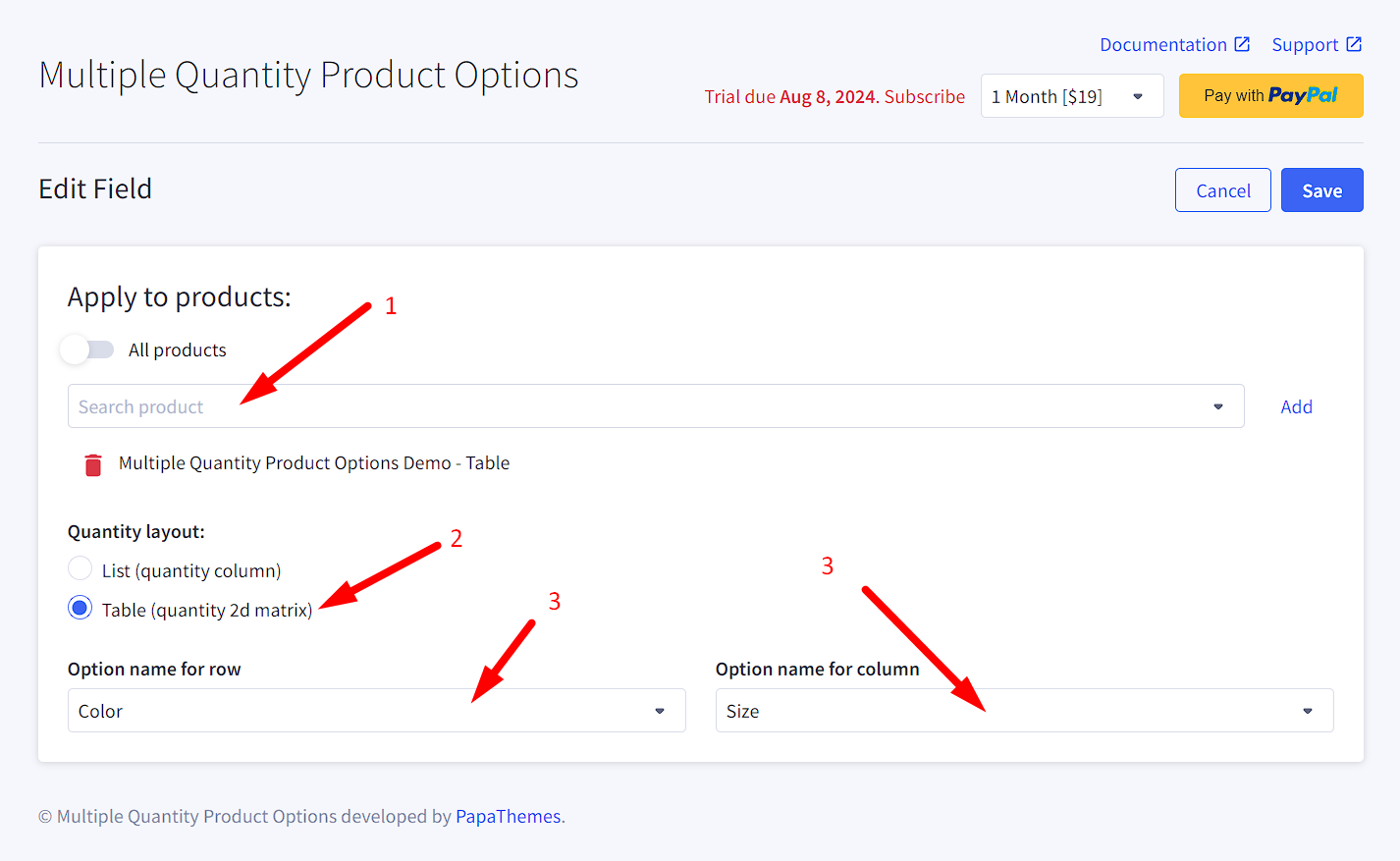Click 'Multiple Quantity Product Options' page title
Screen dimensions: 1400x861
coord(308,76)
